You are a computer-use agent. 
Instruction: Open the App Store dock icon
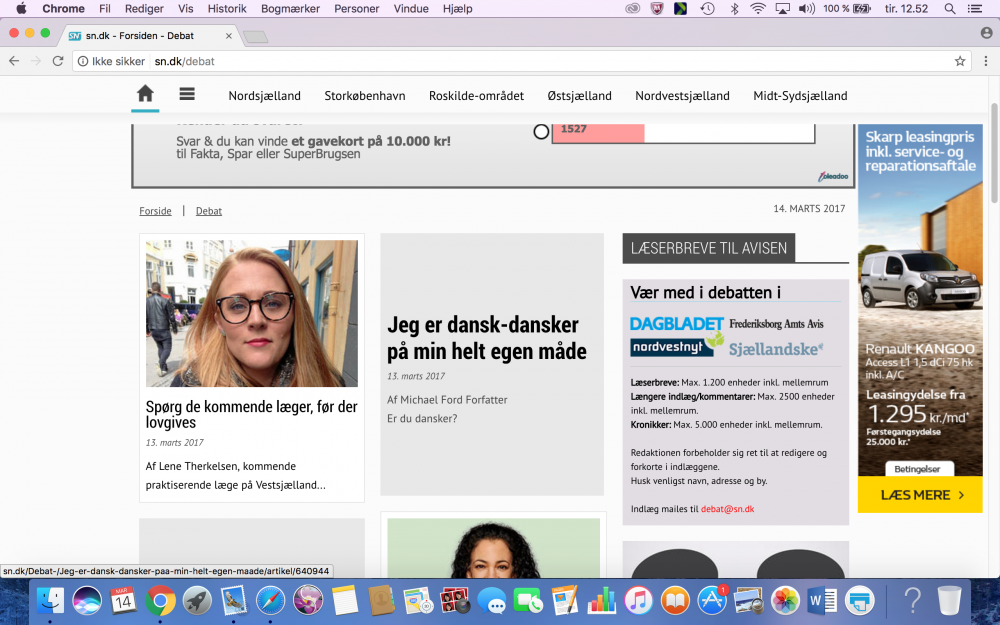coord(712,600)
